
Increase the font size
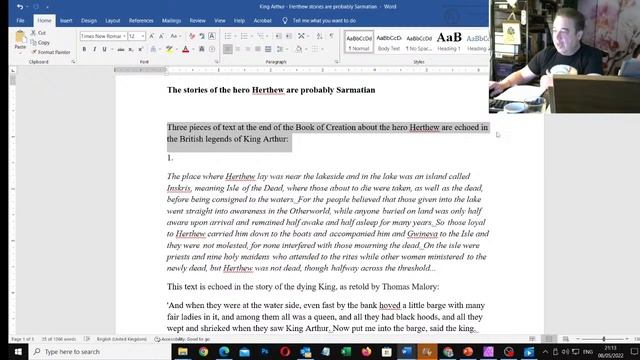click(152, 36)
